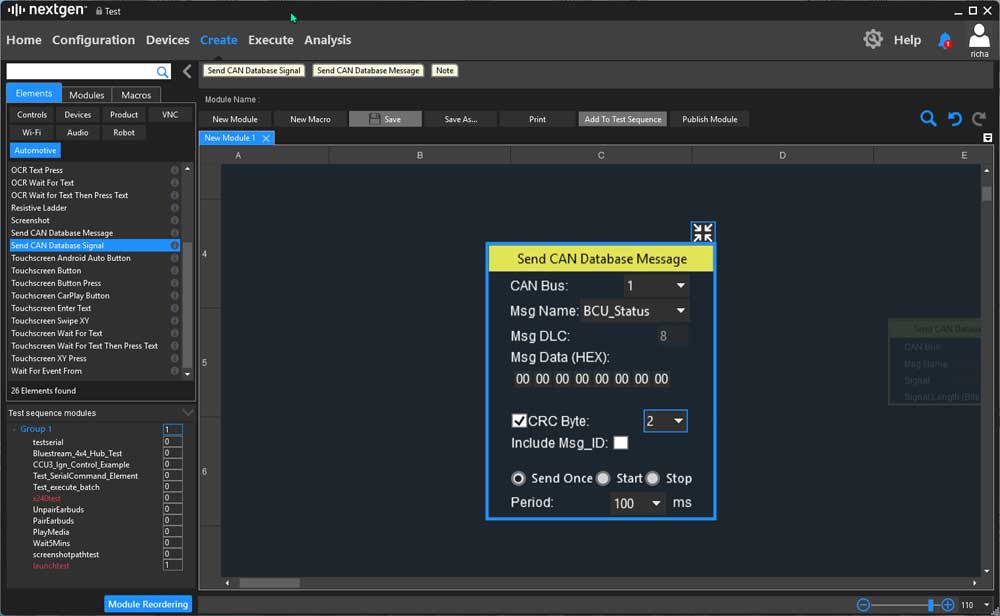1000x616 pixels.
Task: Open the Execute menu
Action: [x=271, y=40]
